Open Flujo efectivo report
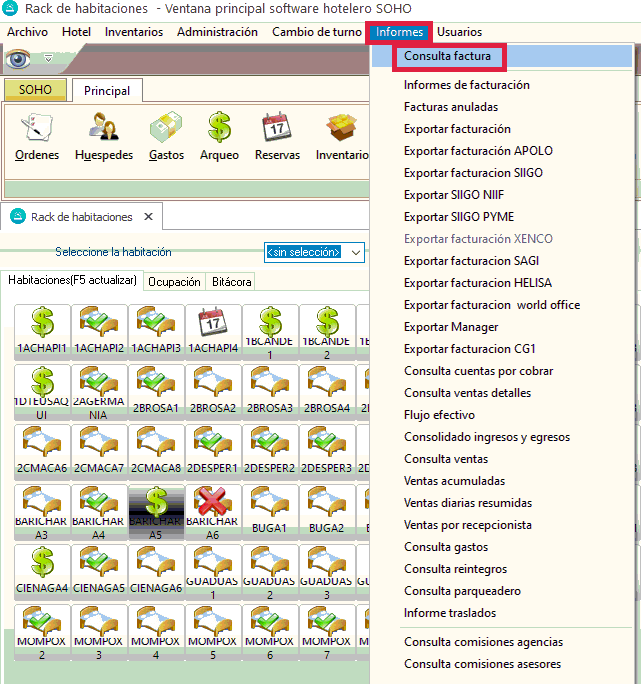The width and height of the screenshot is (641, 684). point(439,415)
